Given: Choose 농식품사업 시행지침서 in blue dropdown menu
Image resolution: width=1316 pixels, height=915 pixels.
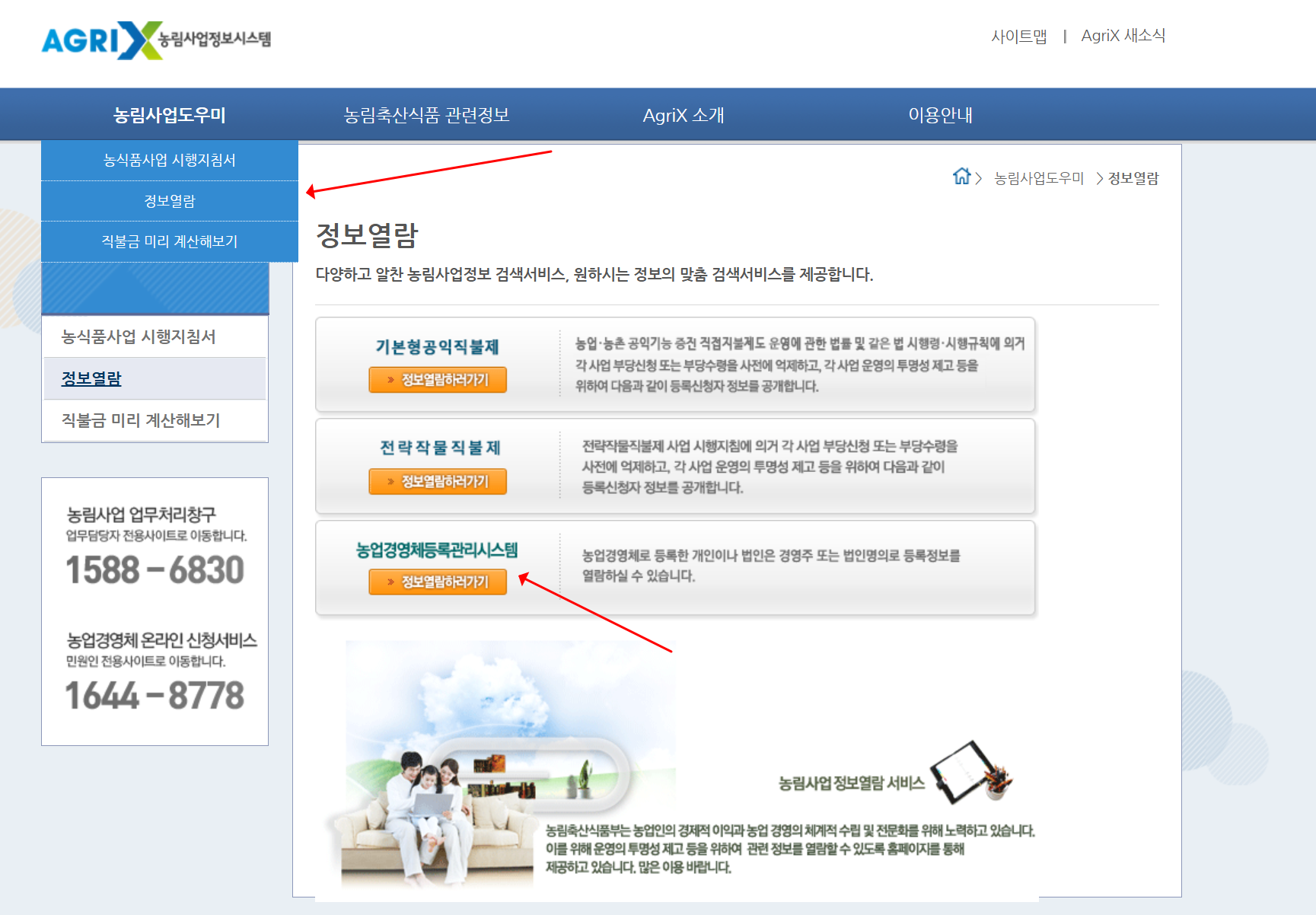Looking at the screenshot, I should point(170,160).
